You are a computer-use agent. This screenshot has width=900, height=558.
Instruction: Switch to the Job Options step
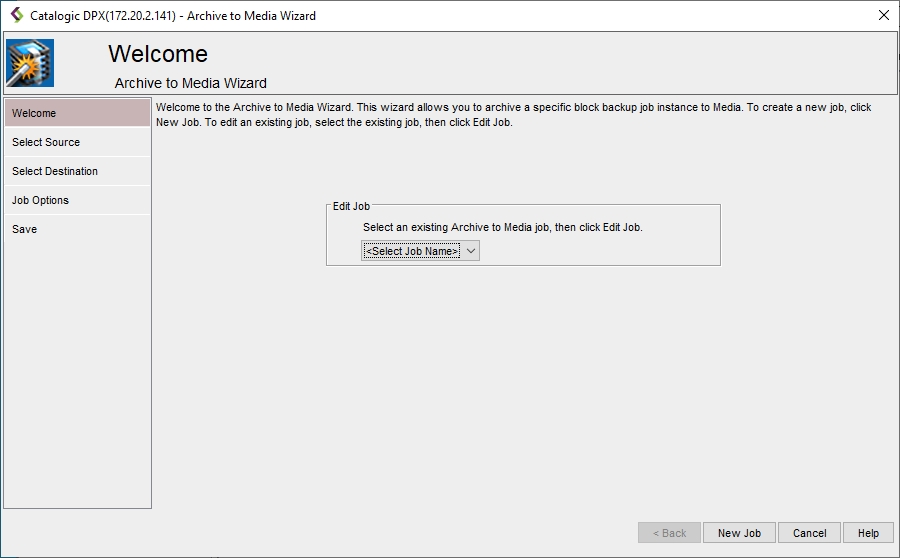coord(77,200)
